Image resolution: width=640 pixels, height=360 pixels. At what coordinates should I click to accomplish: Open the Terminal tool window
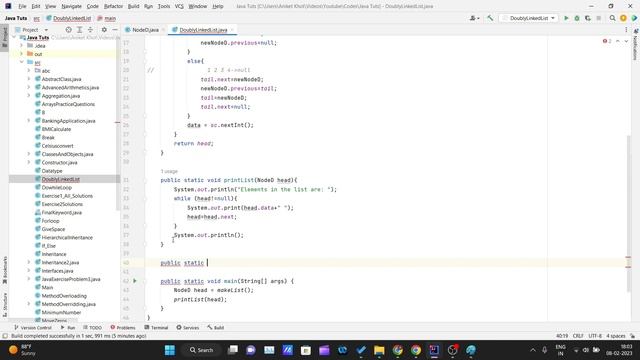click(x=156, y=328)
